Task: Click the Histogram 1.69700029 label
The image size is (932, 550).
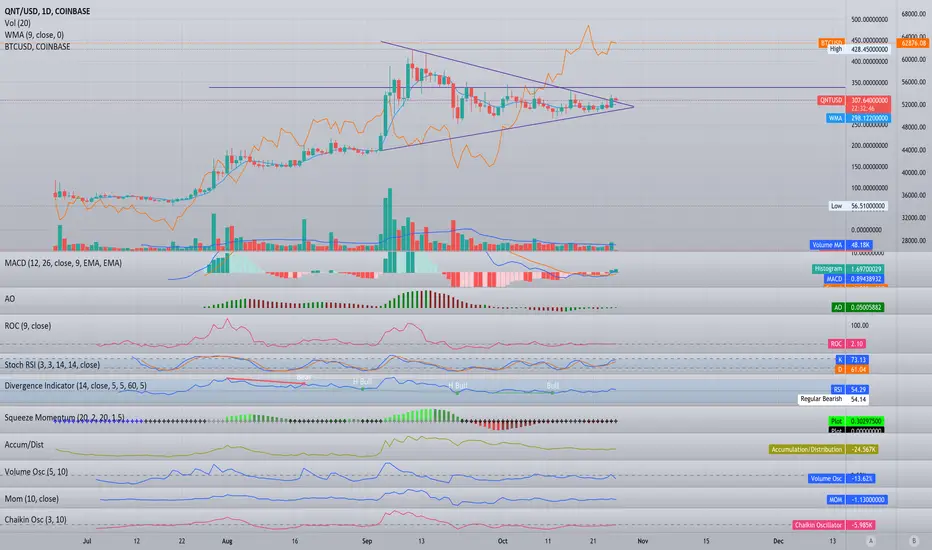Action: point(848,269)
